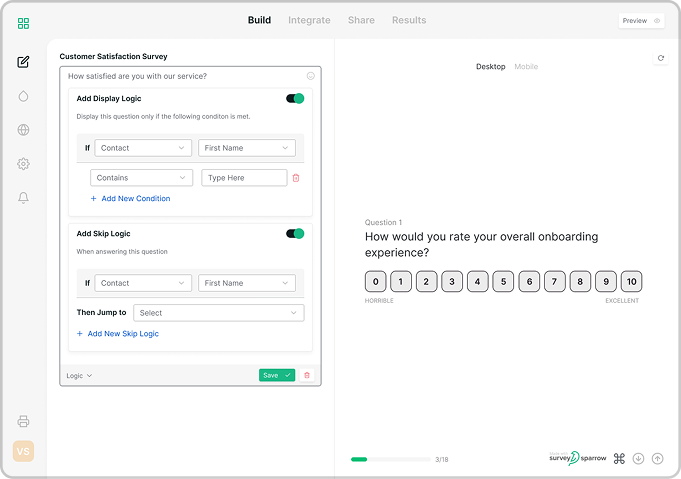681x479 pixels.
Task: Open the settings gear in sidebar
Action: (24, 164)
